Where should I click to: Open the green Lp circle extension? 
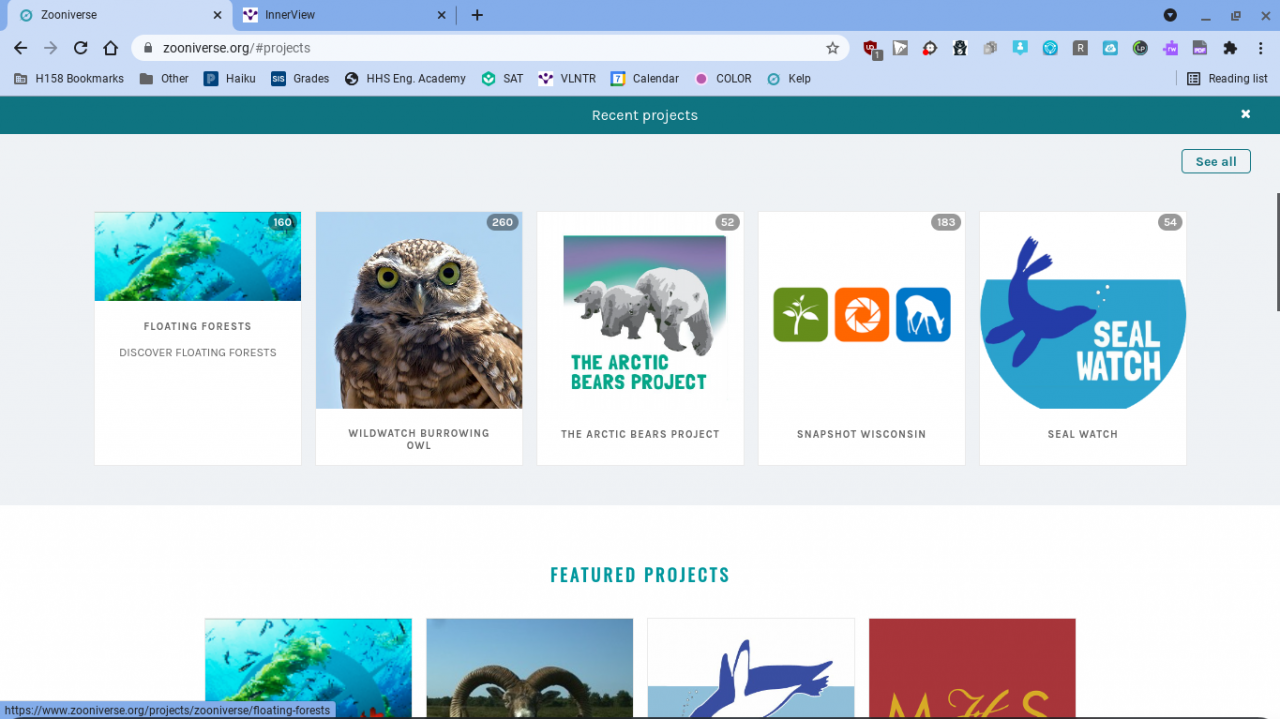click(x=1140, y=48)
